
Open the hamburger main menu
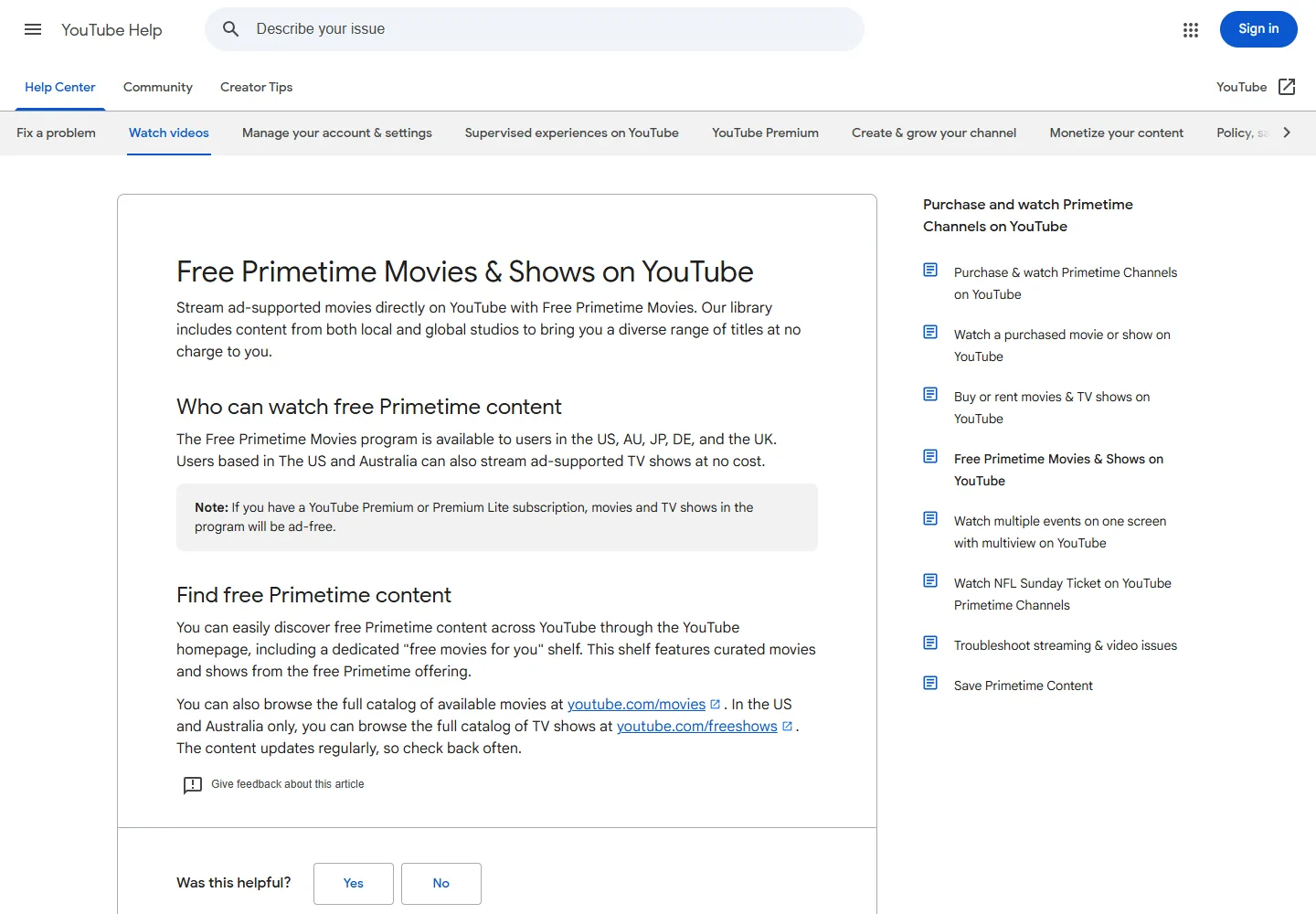33,29
